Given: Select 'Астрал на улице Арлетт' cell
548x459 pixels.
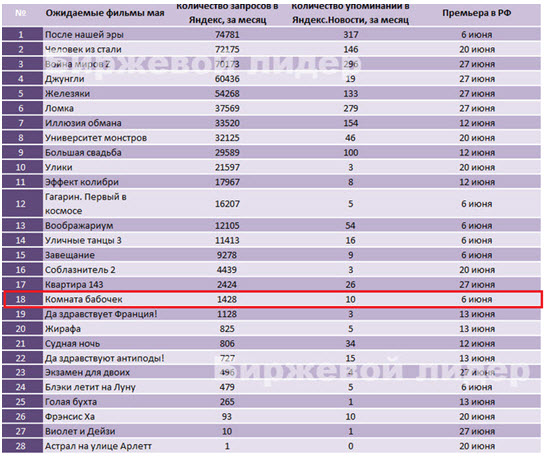Looking at the screenshot, I should click(98, 446).
